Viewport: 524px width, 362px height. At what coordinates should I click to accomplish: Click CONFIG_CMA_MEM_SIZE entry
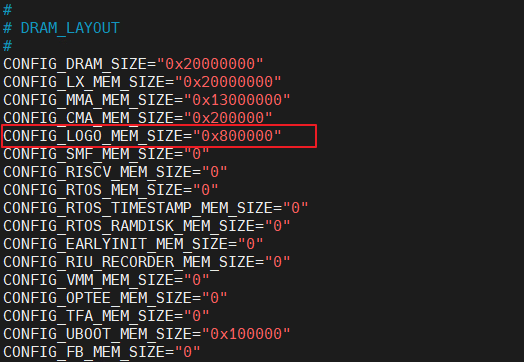pyautogui.click(x=138, y=118)
